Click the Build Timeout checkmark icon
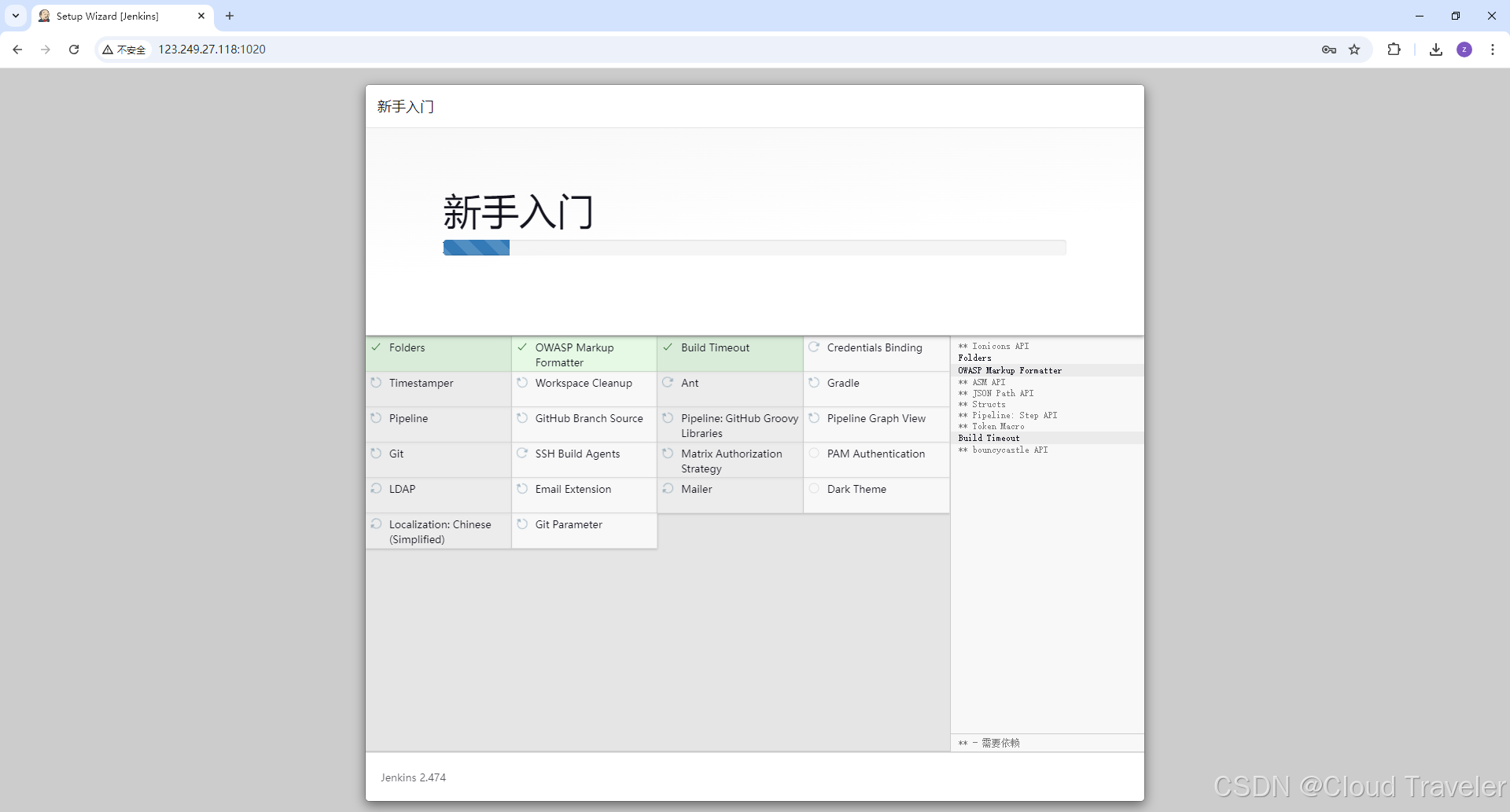 [x=668, y=347]
